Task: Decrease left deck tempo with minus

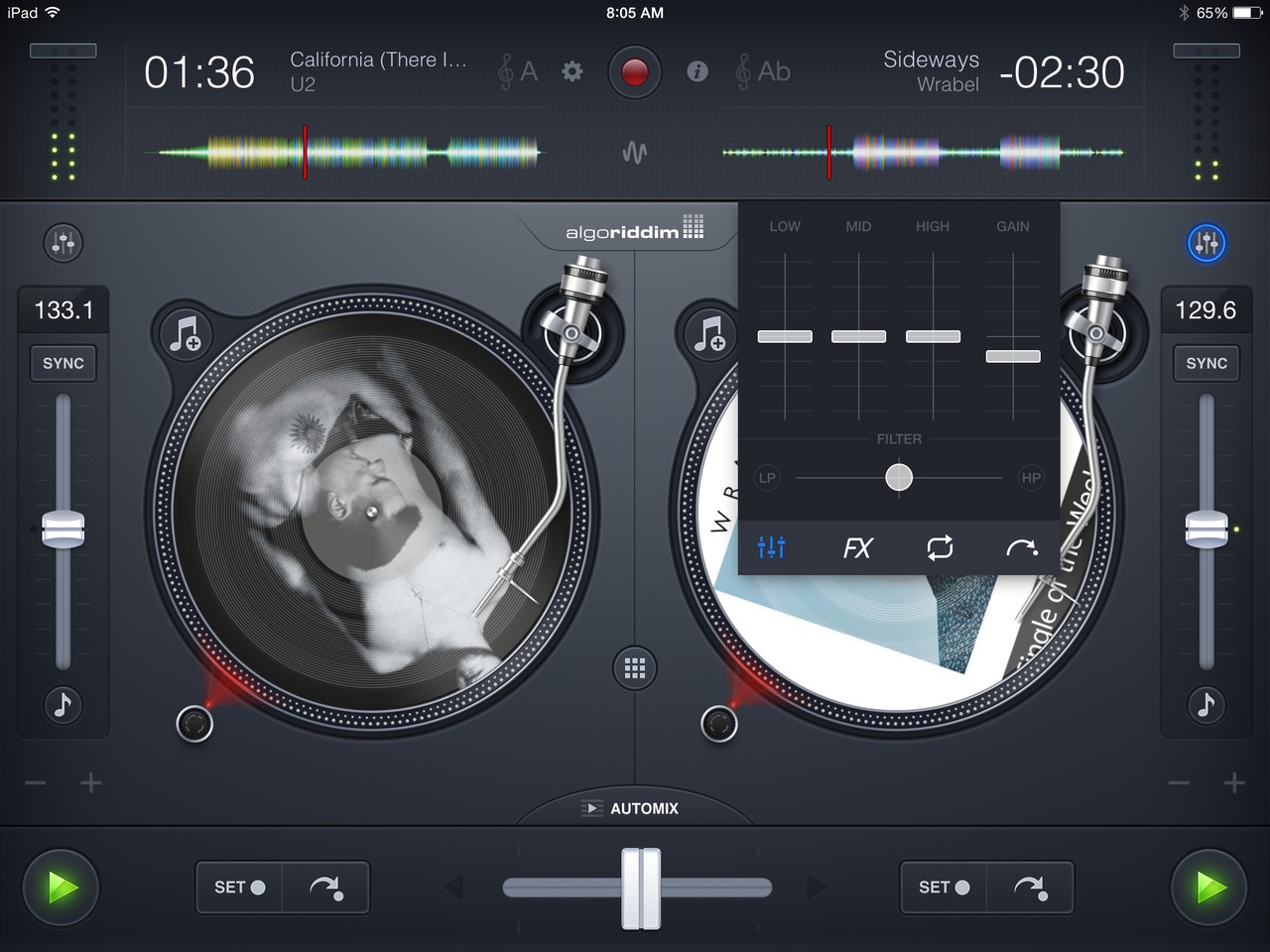Action: (36, 783)
